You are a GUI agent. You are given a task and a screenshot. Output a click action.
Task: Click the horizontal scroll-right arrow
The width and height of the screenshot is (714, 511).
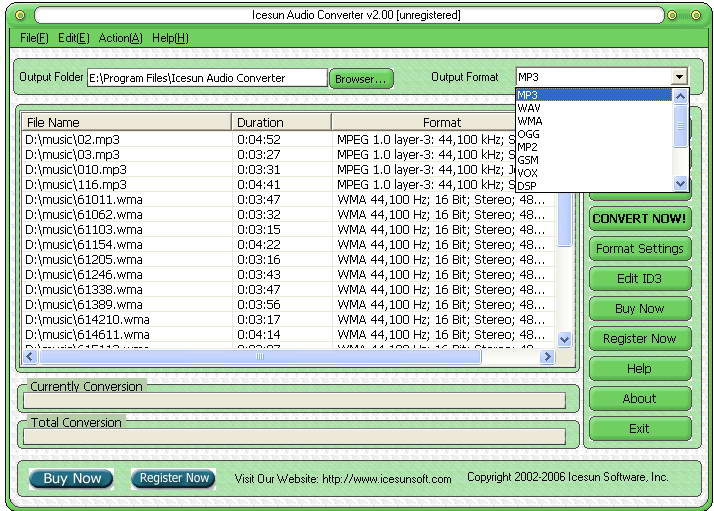tap(547, 357)
